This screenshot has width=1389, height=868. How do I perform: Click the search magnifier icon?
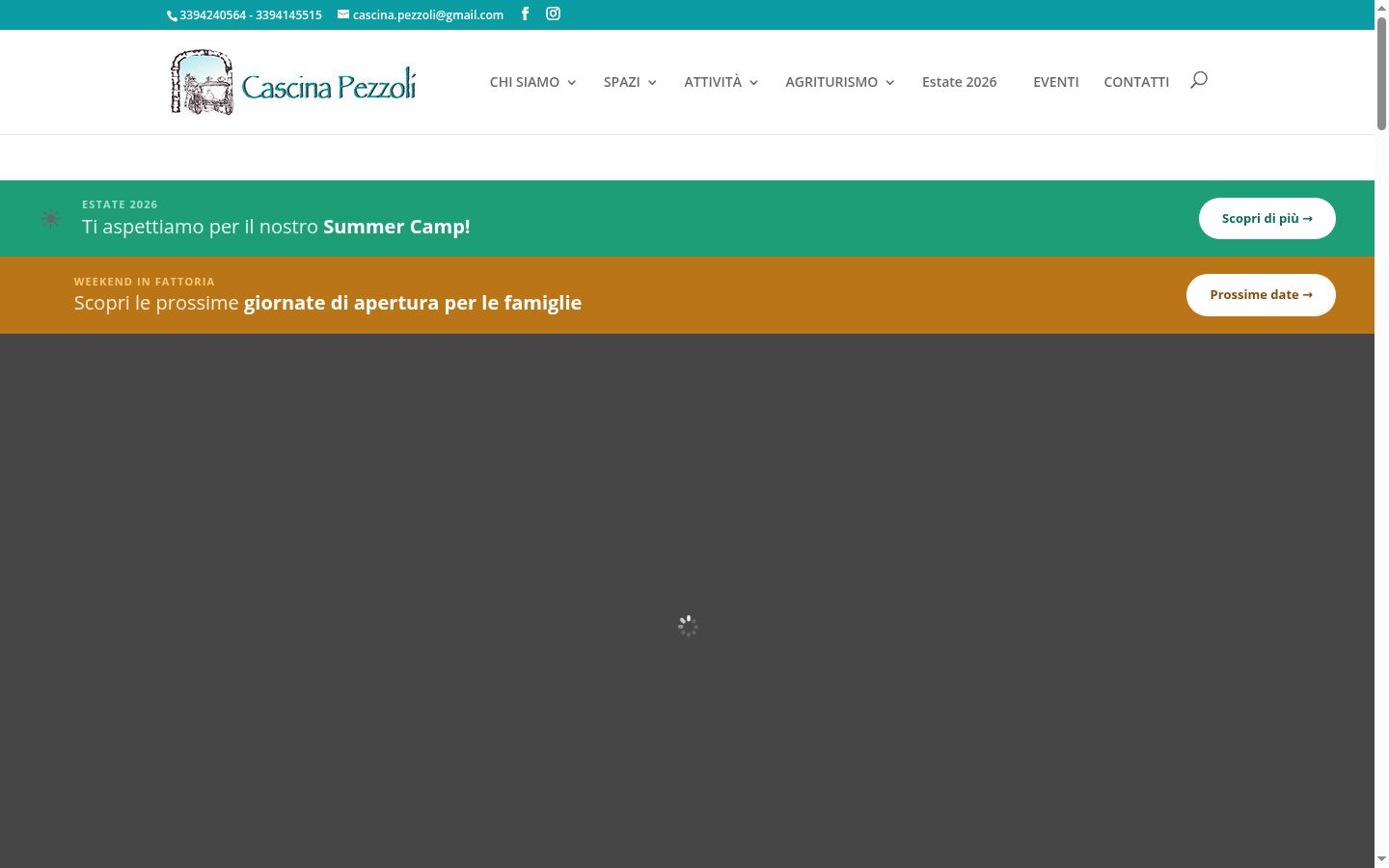1199,80
